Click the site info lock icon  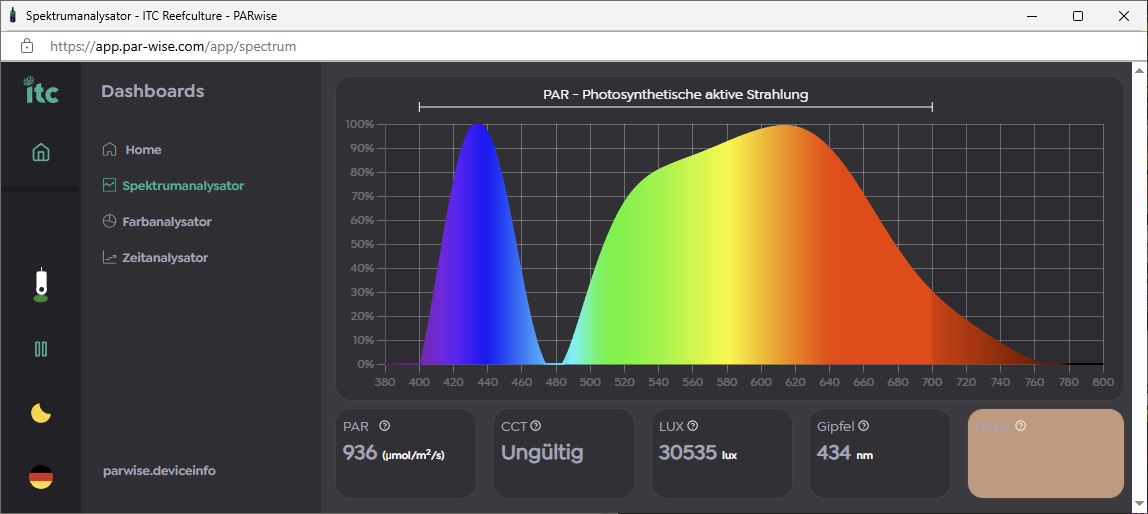pyautogui.click(x=27, y=46)
